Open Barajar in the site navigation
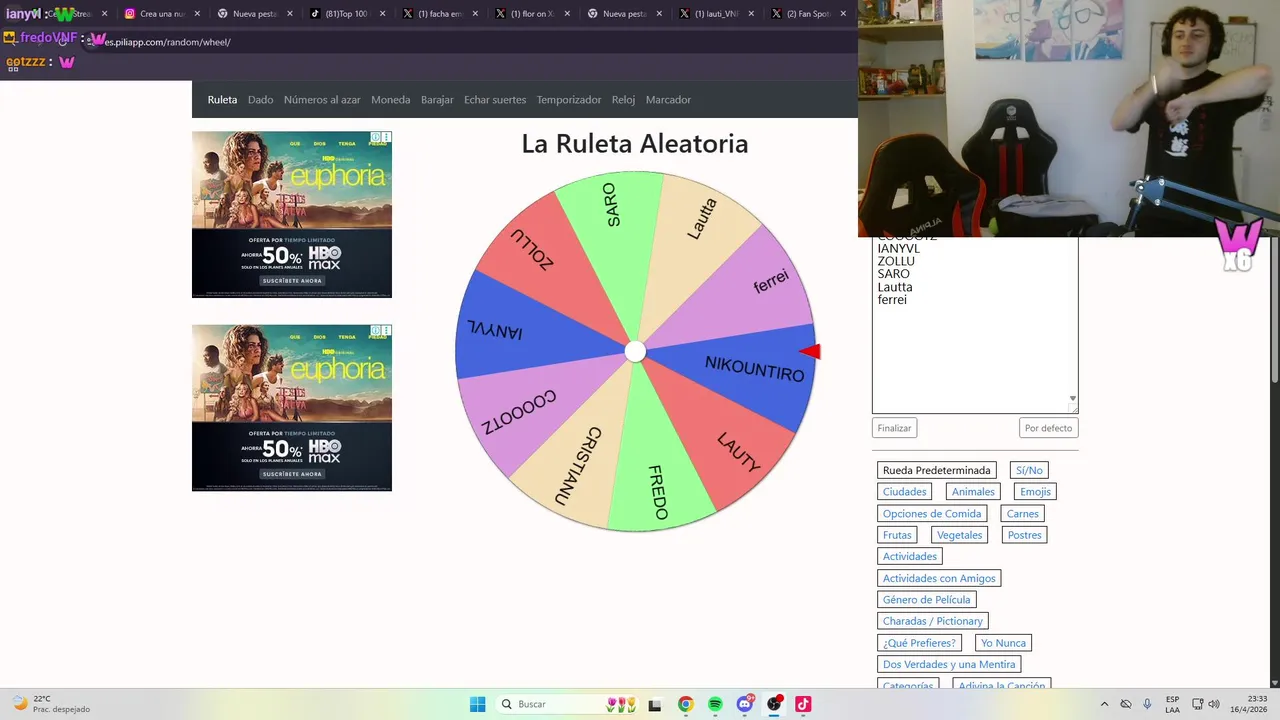This screenshot has height=720, width=1280. click(x=437, y=100)
